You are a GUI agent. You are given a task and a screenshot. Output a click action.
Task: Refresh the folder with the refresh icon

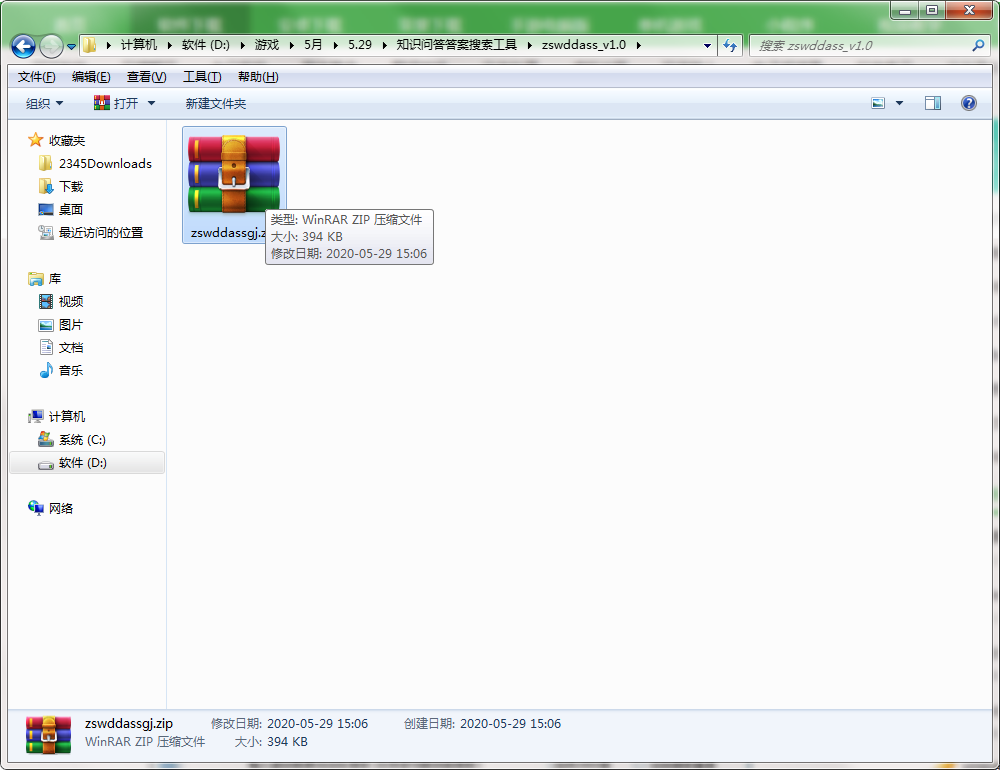[730, 45]
